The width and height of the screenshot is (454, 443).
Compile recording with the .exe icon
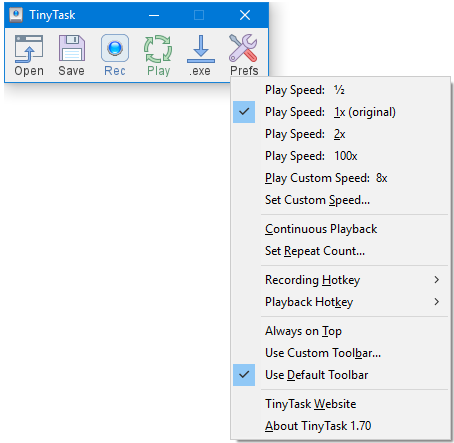coord(200,55)
